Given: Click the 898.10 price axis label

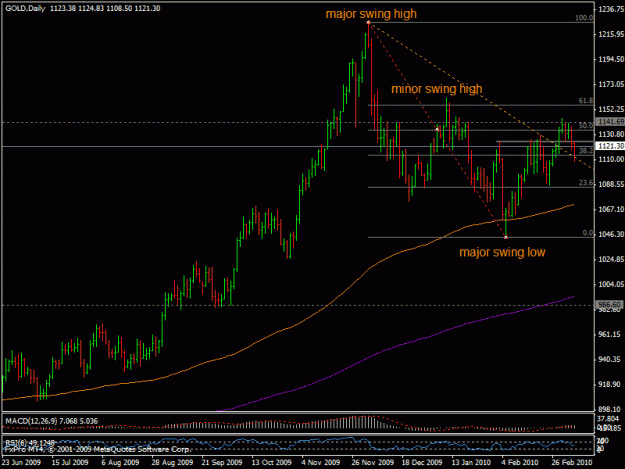Looking at the screenshot, I should (611, 409).
